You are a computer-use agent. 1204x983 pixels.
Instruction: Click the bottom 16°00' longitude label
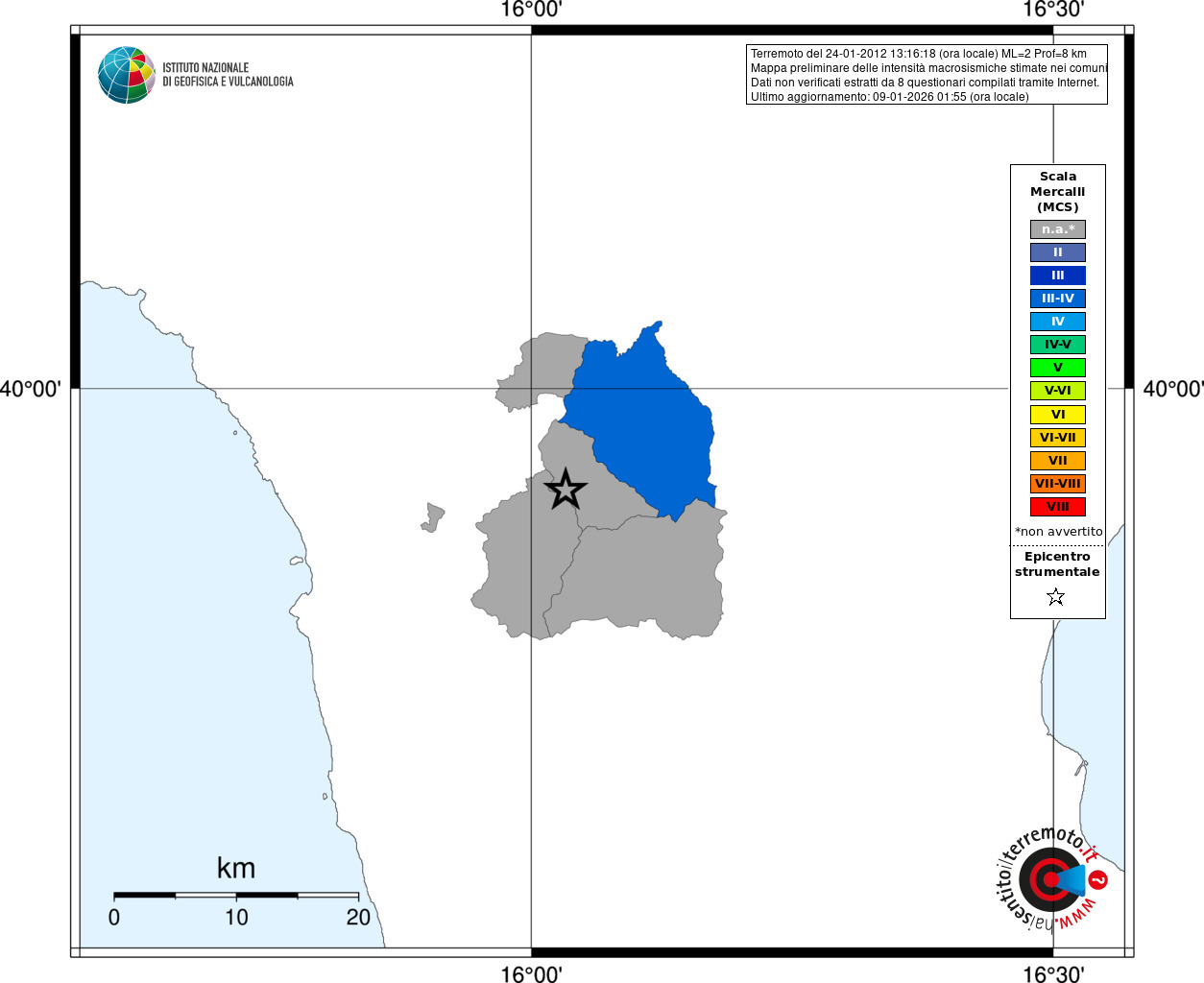coord(531,974)
